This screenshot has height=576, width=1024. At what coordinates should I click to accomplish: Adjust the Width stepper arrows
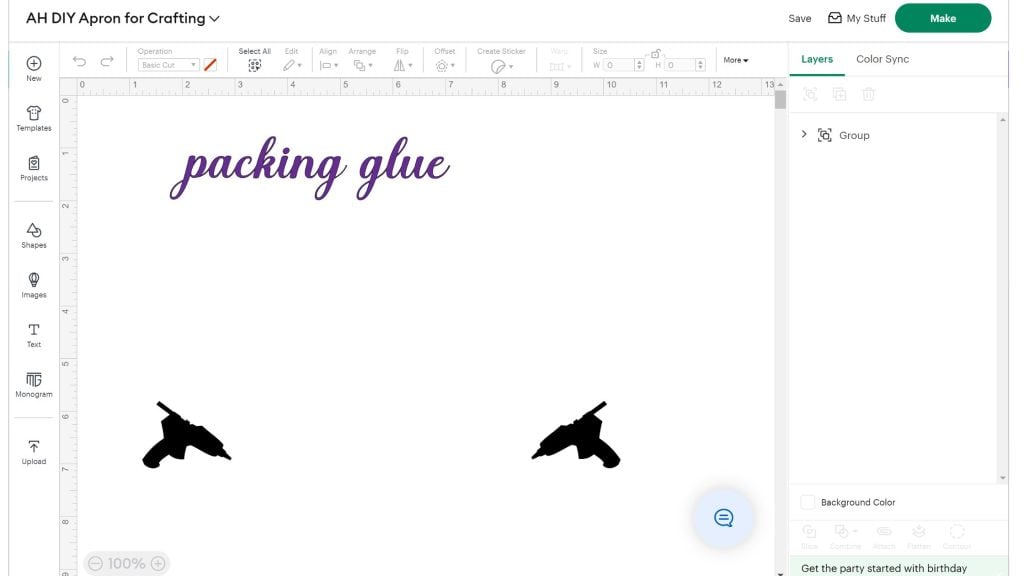tap(639, 65)
